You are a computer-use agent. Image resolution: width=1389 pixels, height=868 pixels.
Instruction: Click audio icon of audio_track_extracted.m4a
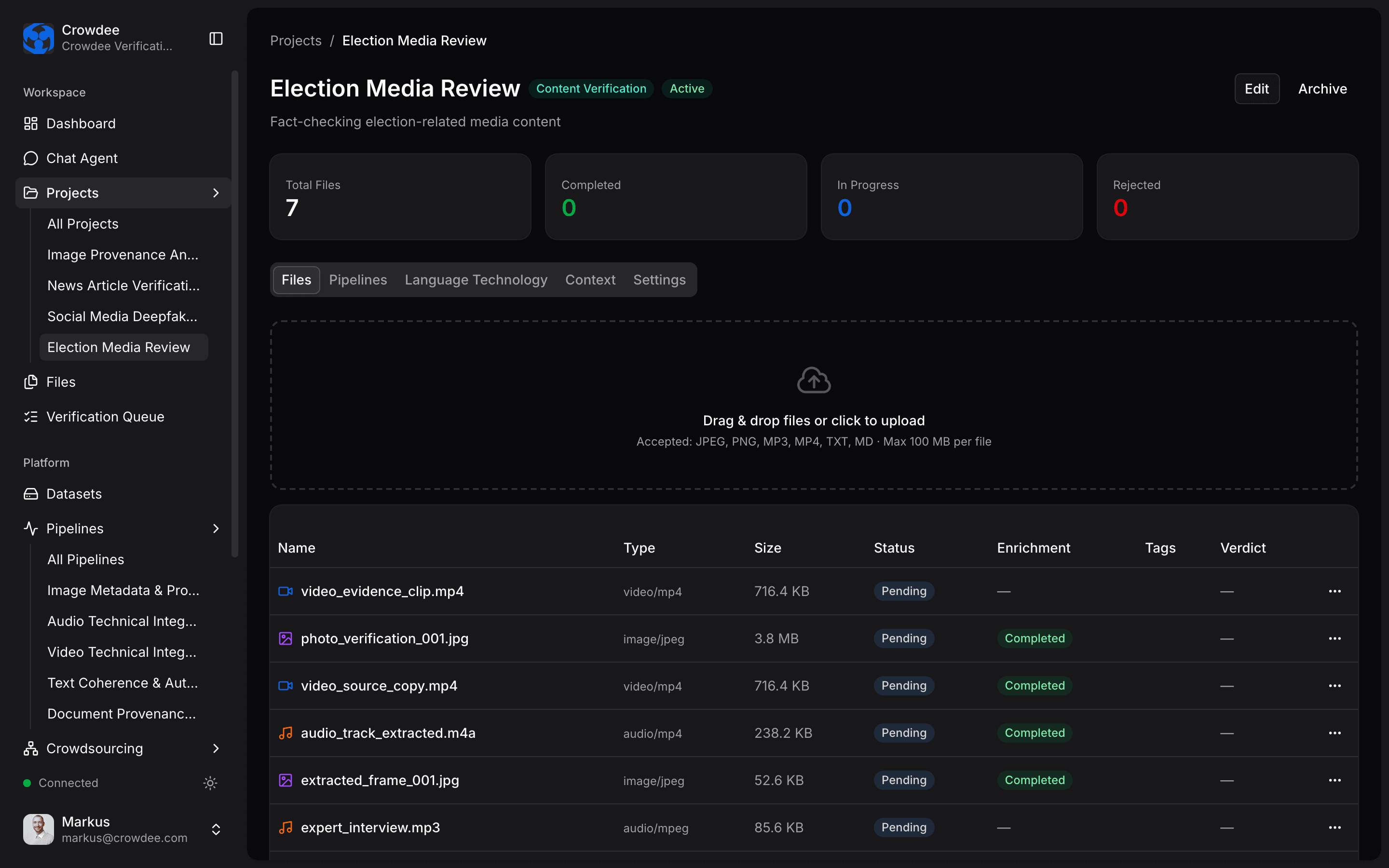click(x=285, y=733)
